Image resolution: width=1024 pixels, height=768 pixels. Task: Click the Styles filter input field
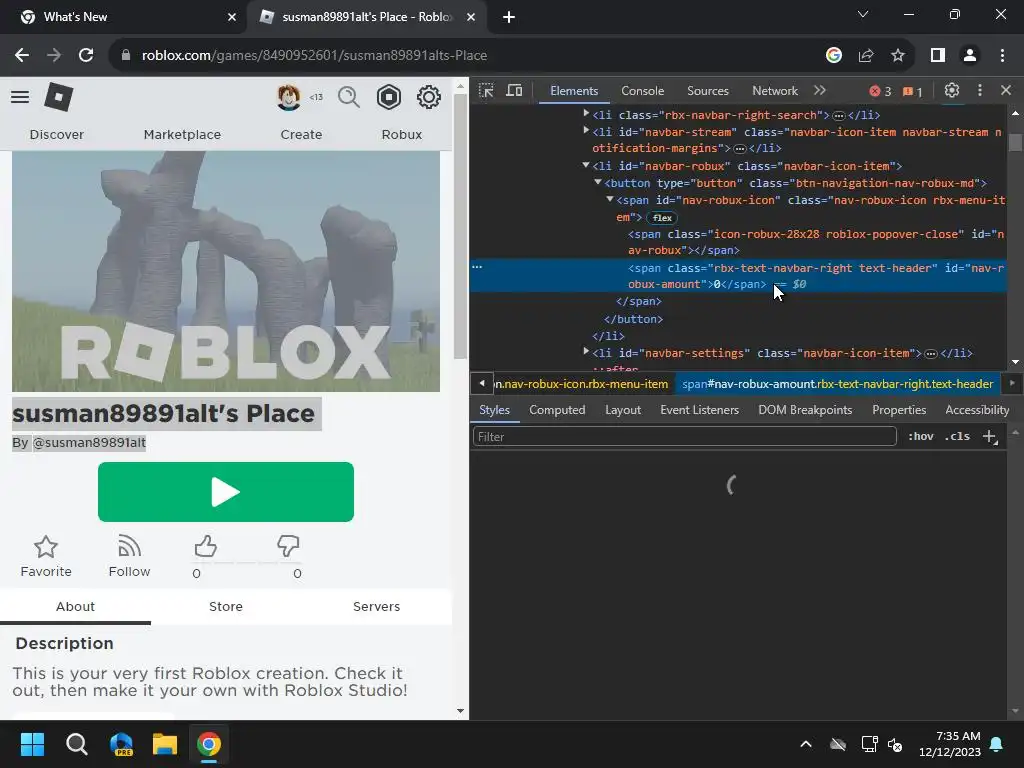pos(684,437)
